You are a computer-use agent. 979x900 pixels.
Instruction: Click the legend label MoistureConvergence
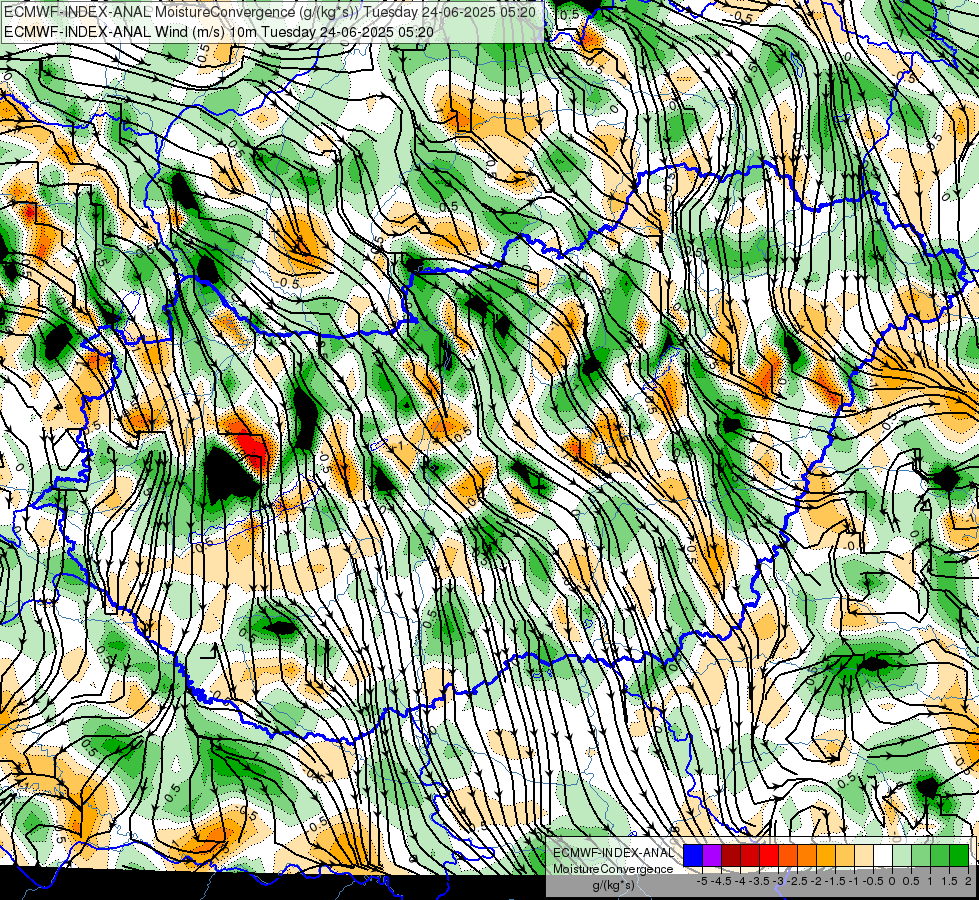pyautogui.click(x=613, y=869)
